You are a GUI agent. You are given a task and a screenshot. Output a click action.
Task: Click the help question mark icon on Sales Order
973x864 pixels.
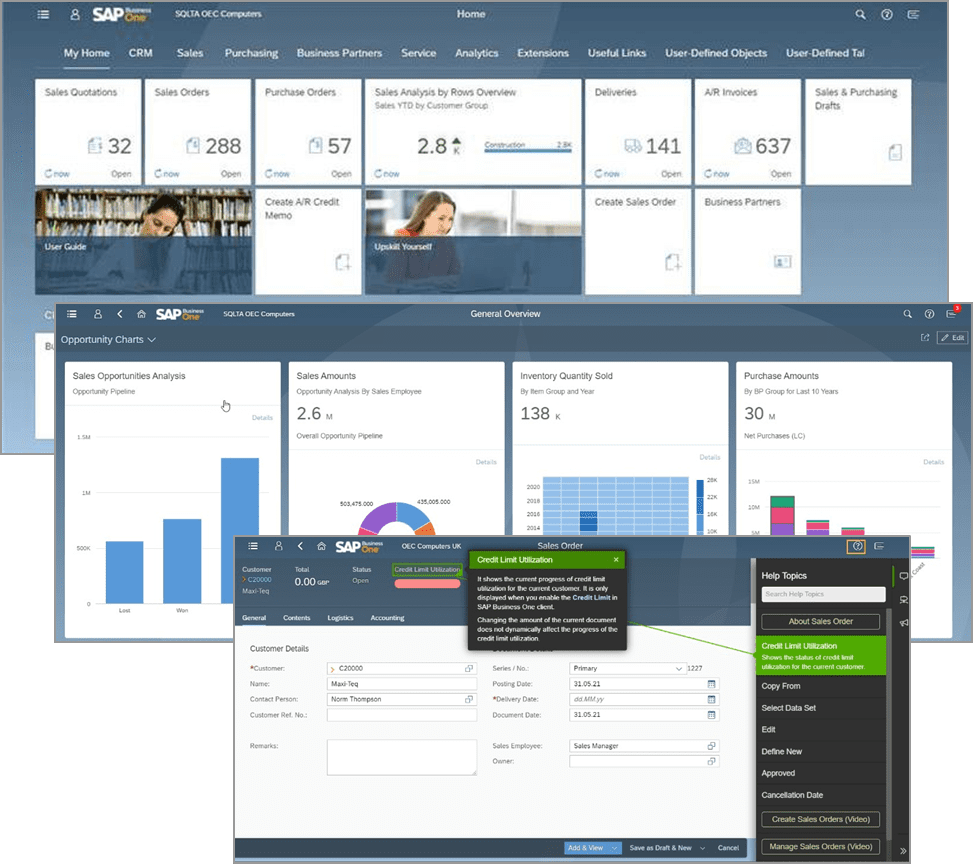[x=857, y=546]
